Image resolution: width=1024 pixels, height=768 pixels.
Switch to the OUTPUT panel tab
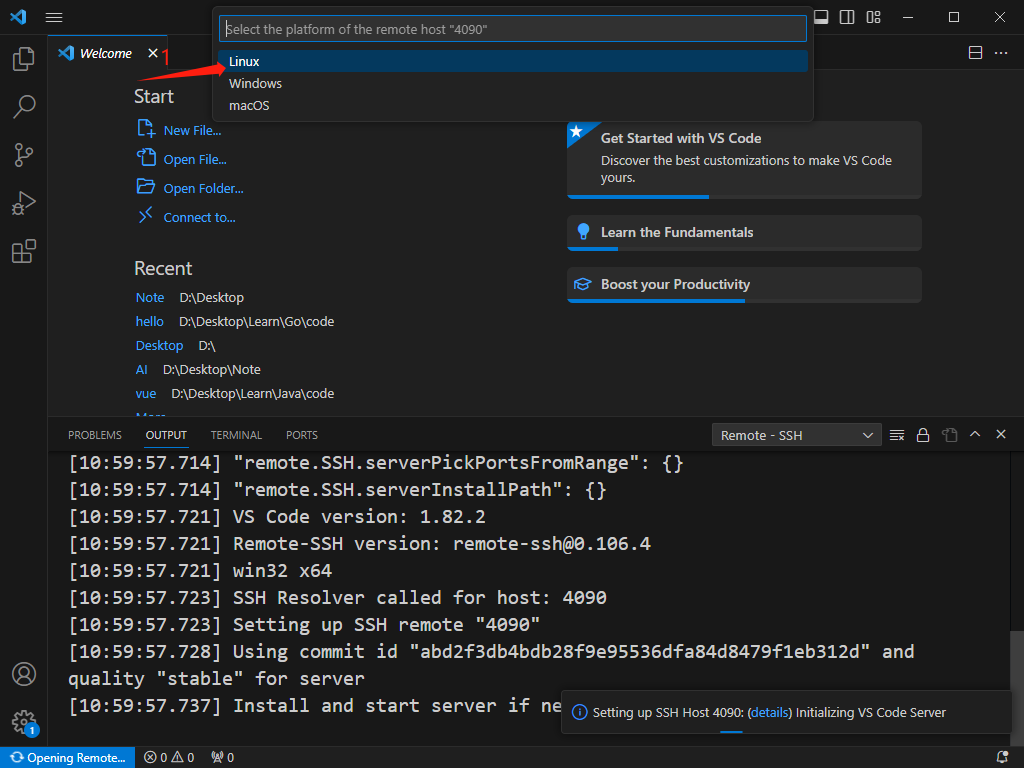click(166, 435)
